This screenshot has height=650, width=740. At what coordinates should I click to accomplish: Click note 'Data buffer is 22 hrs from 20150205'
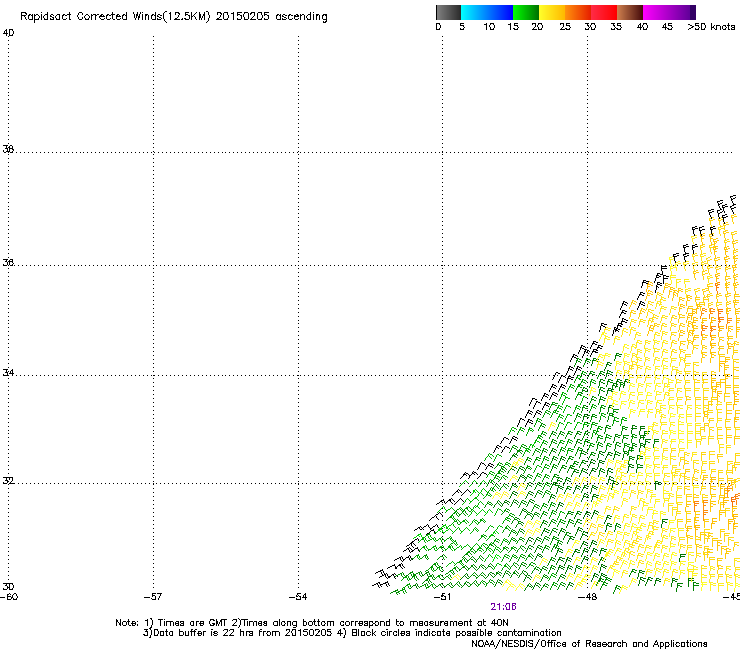pos(242,633)
